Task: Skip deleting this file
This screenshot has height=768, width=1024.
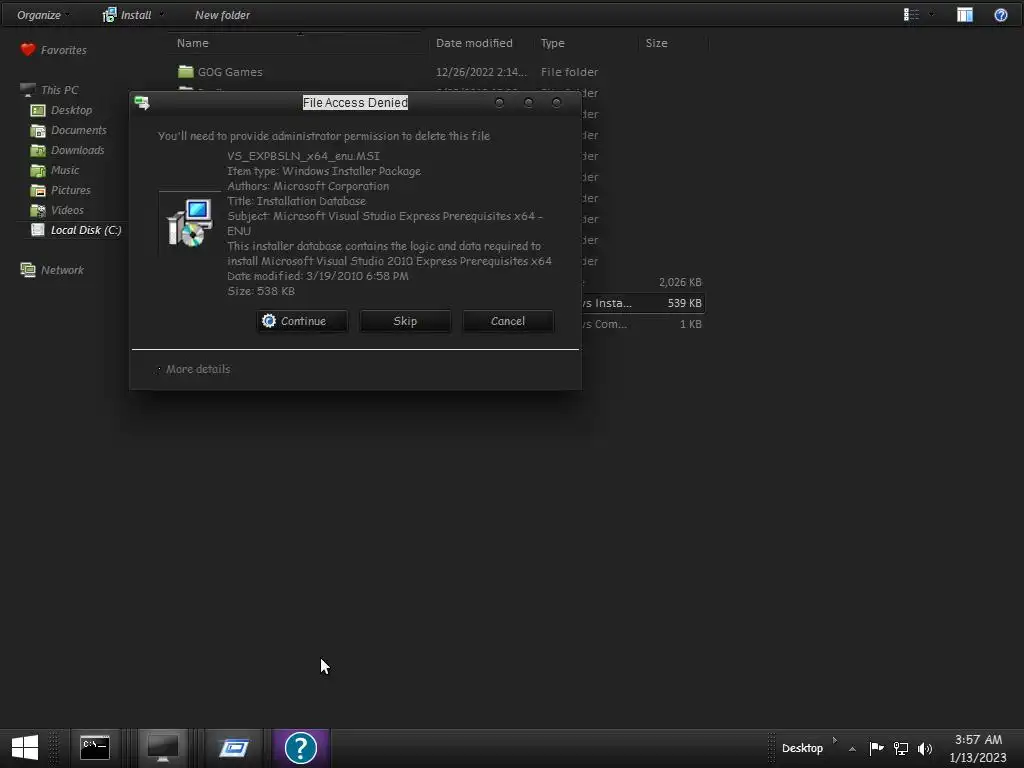Action: coord(405,321)
